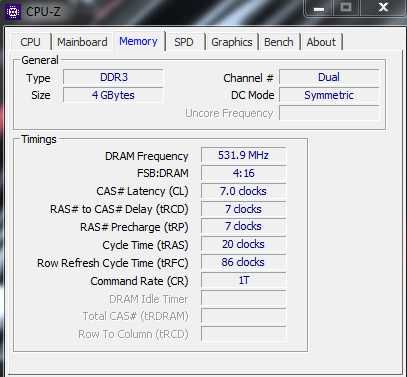Click the 7.0 clocks CAS latency value

243,191
